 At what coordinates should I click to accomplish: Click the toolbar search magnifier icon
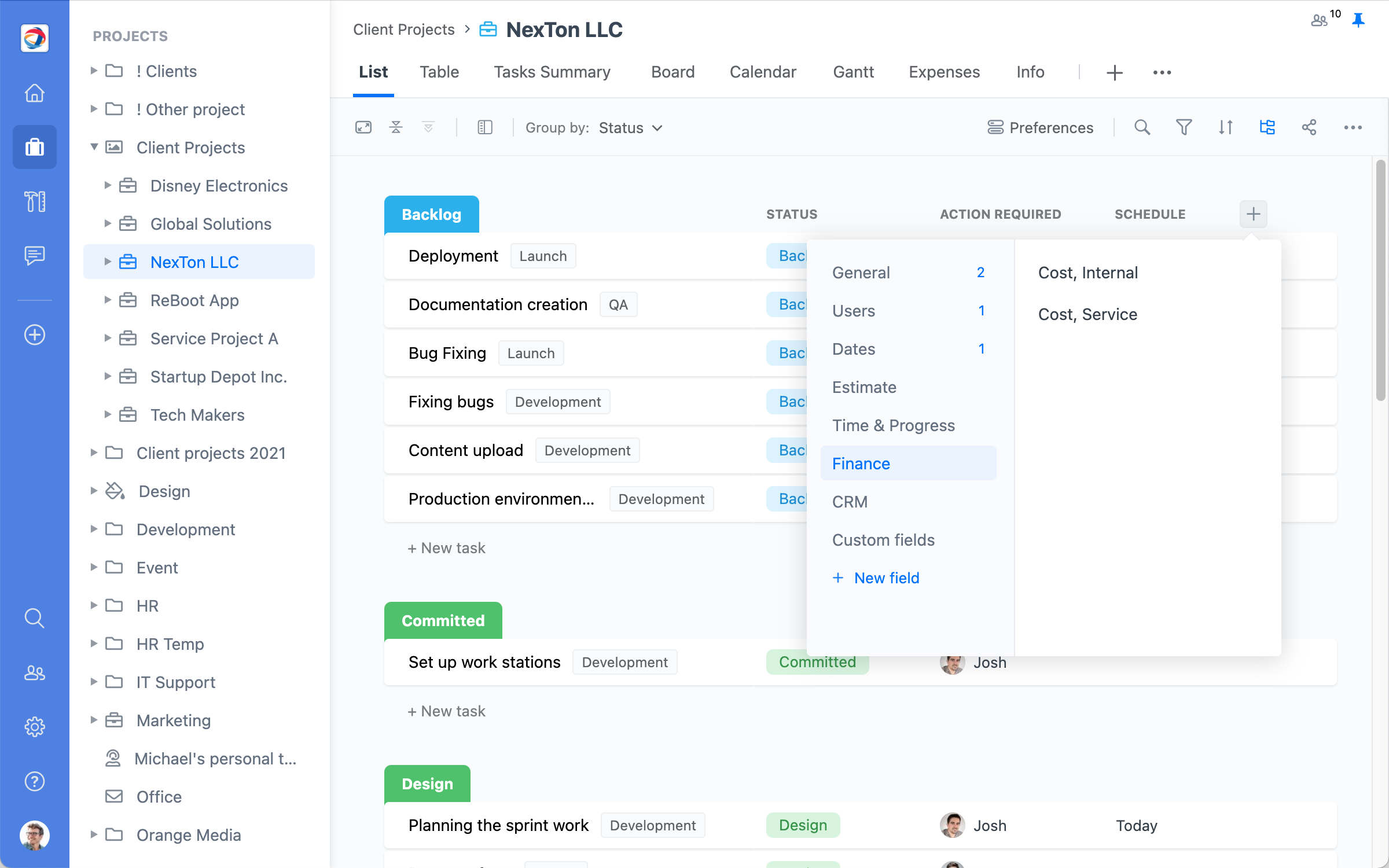pyautogui.click(x=1142, y=127)
